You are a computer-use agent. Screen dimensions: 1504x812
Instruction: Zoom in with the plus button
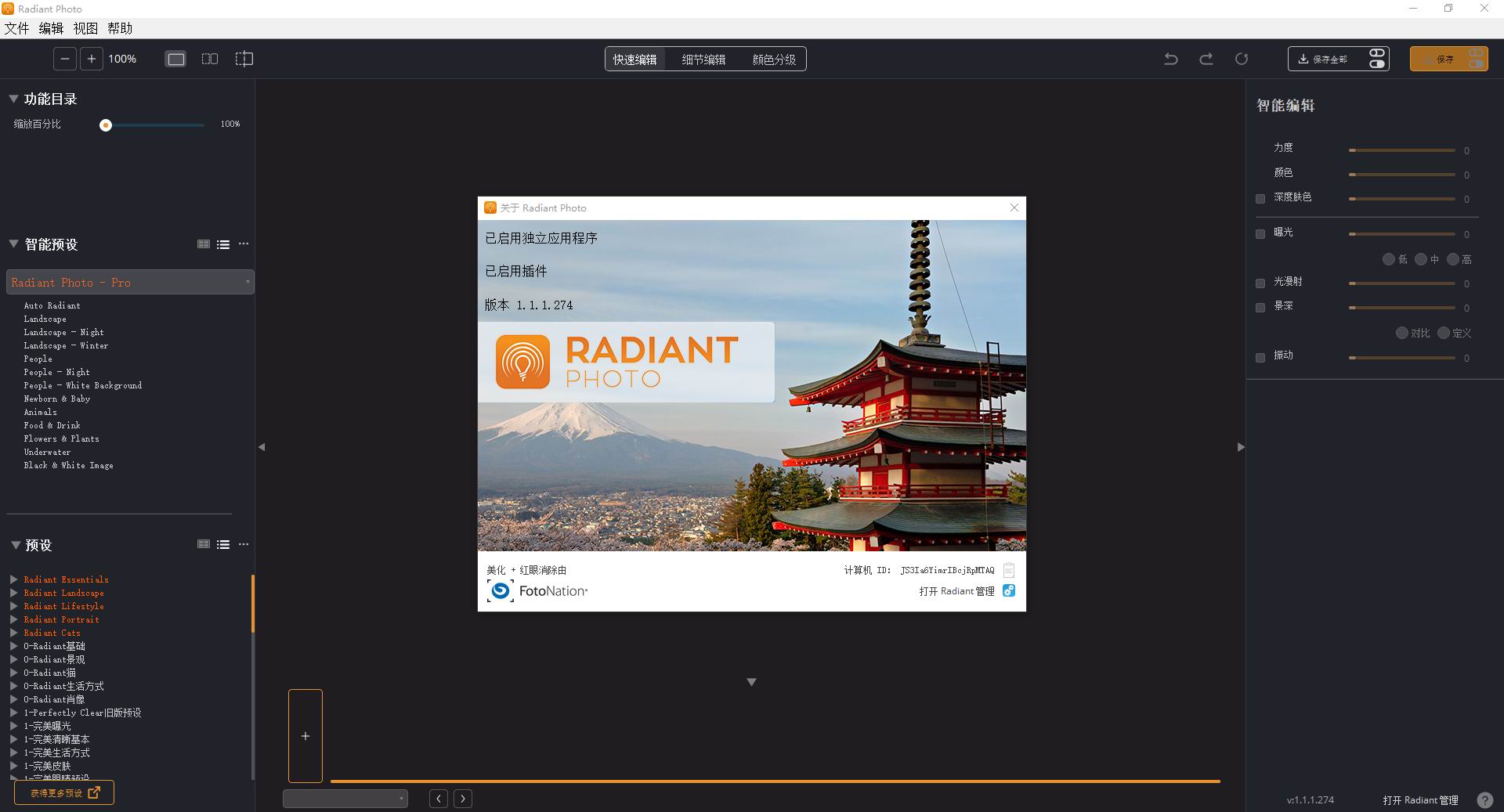pos(92,59)
